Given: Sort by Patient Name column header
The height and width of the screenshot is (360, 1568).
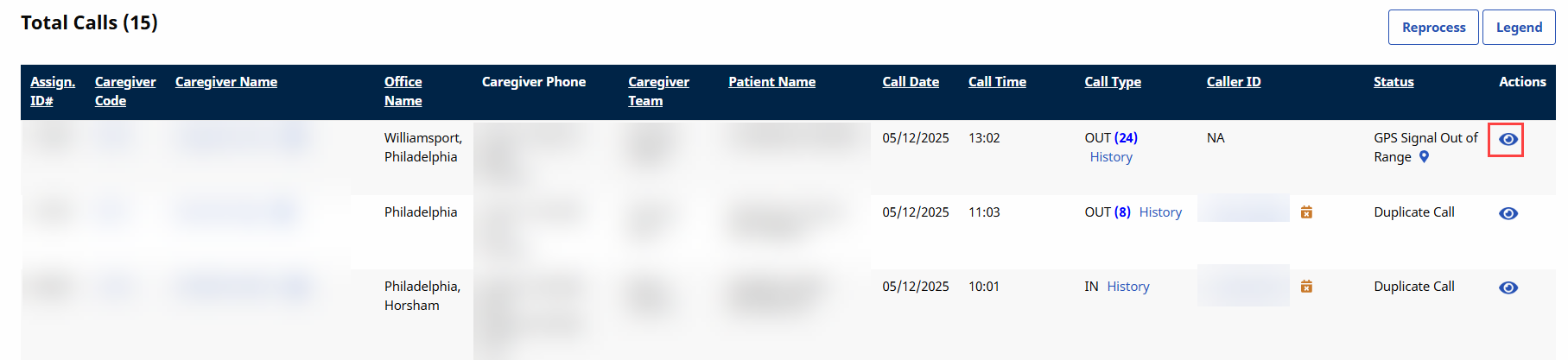Looking at the screenshot, I should 771,82.
